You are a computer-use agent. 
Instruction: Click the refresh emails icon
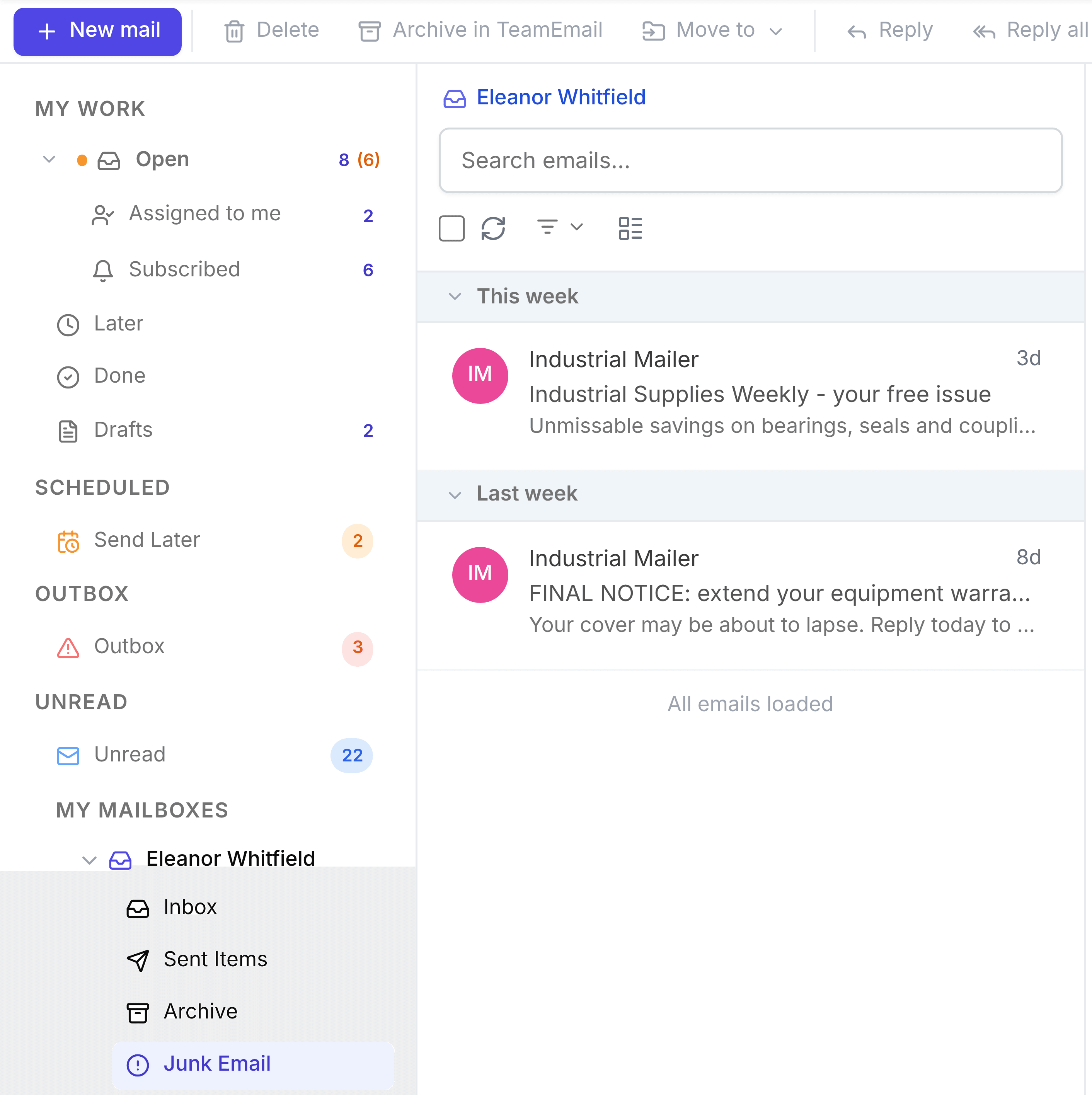click(493, 228)
